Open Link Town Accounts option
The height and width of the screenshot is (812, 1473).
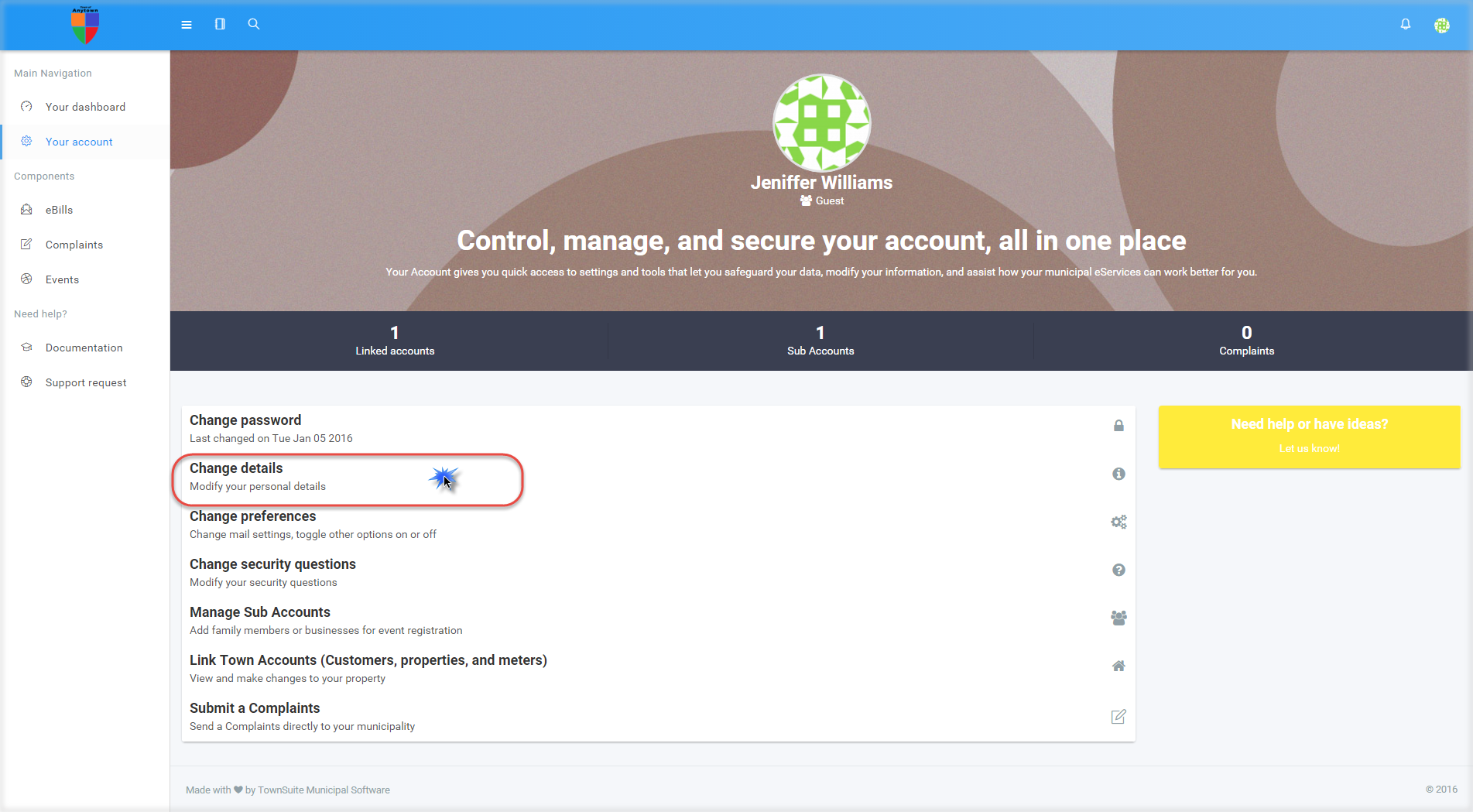click(x=658, y=669)
